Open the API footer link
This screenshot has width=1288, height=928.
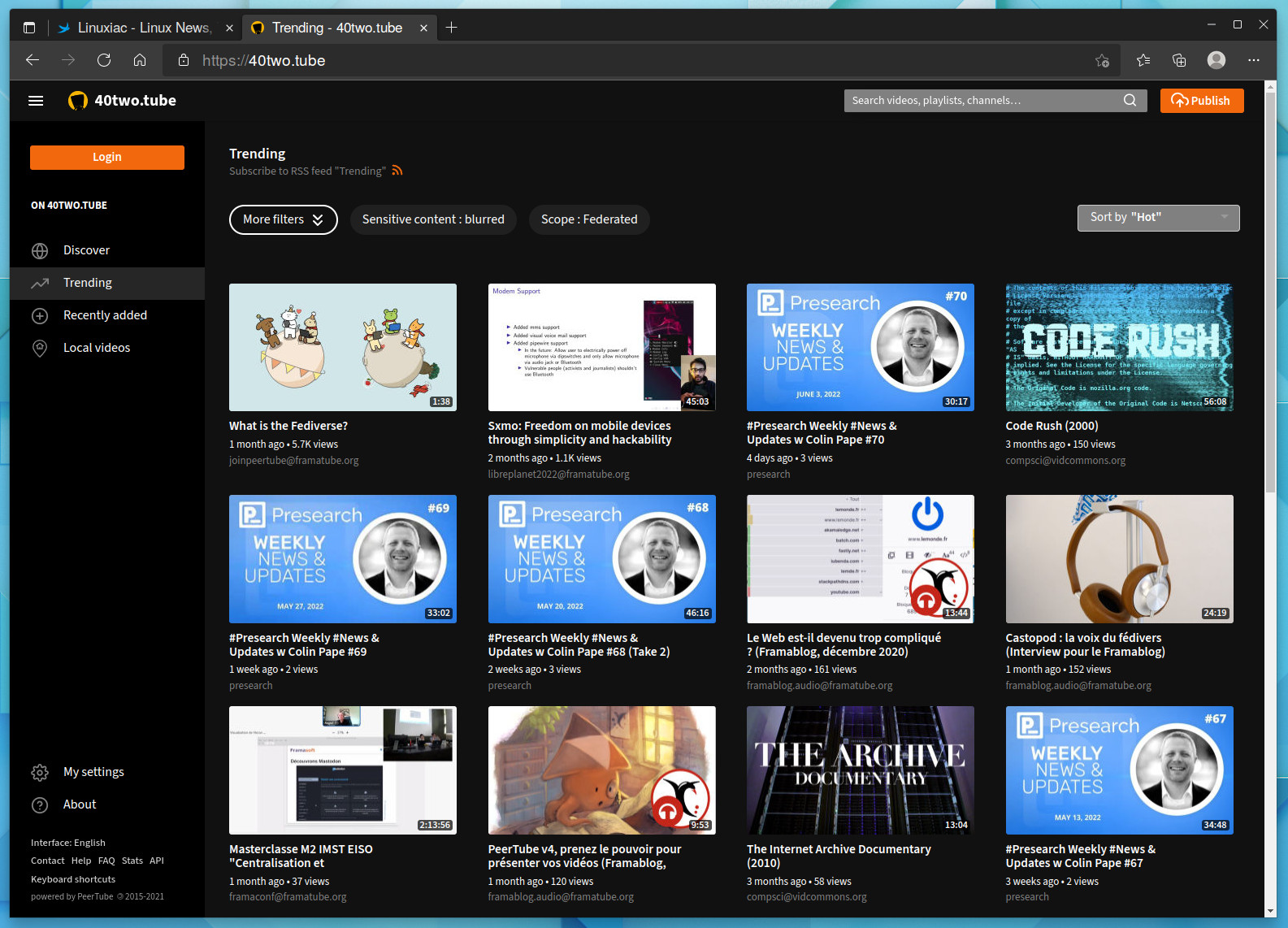(x=157, y=861)
